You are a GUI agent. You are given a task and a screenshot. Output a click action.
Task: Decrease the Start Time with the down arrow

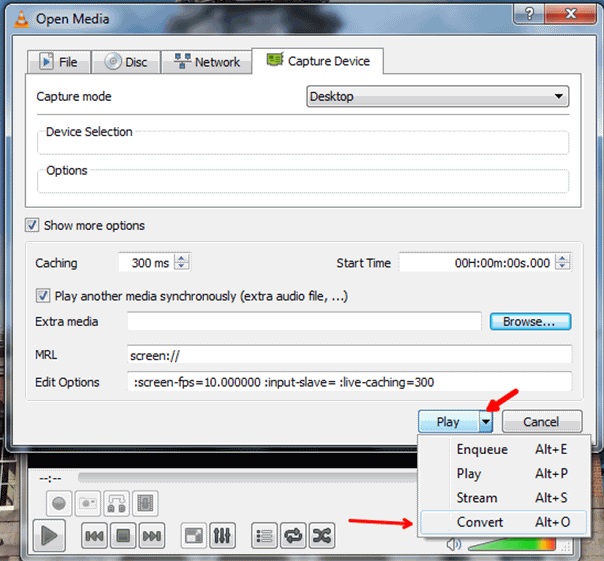562,267
